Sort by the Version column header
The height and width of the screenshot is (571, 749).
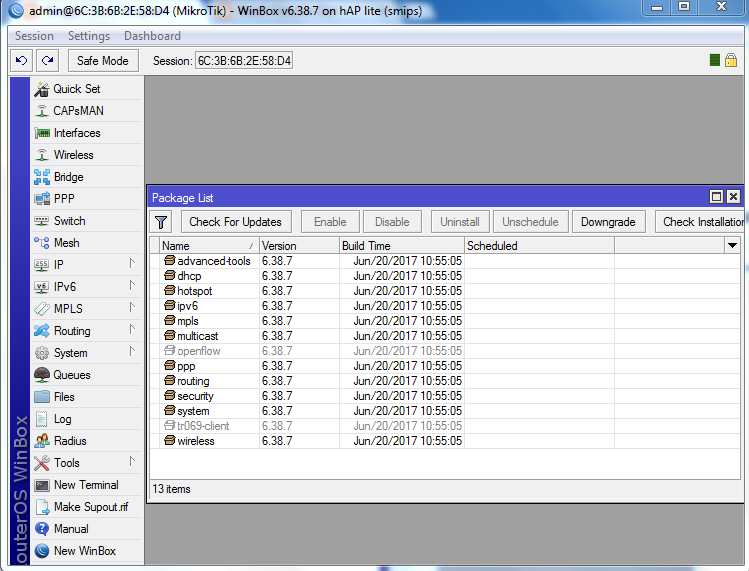(299, 246)
